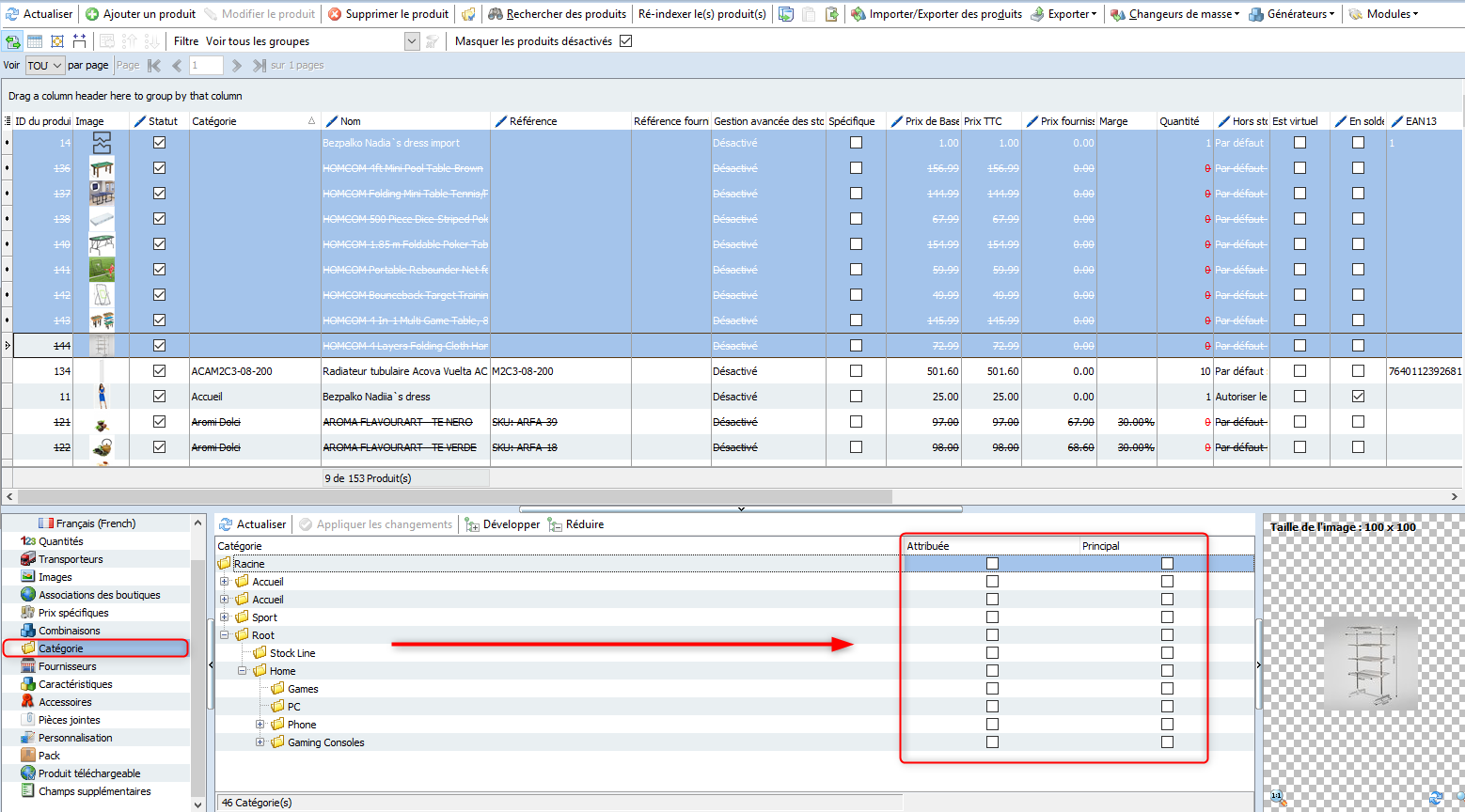This screenshot has width=1465, height=812.
Task: Click the binoculars Rechercher des produits icon
Action: tap(495, 14)
